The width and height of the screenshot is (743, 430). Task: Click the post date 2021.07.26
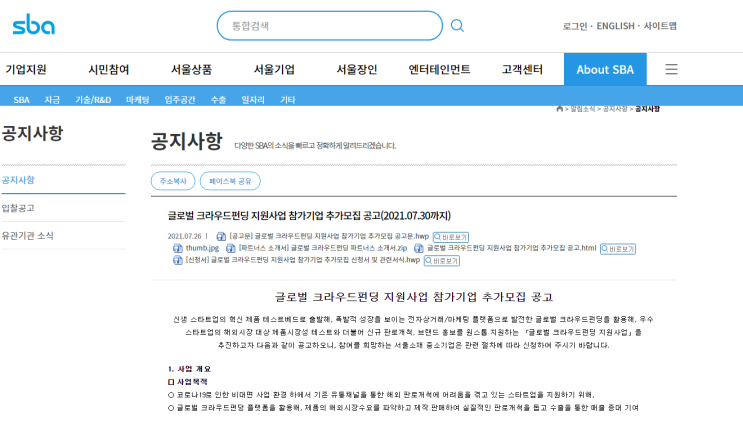184,236
